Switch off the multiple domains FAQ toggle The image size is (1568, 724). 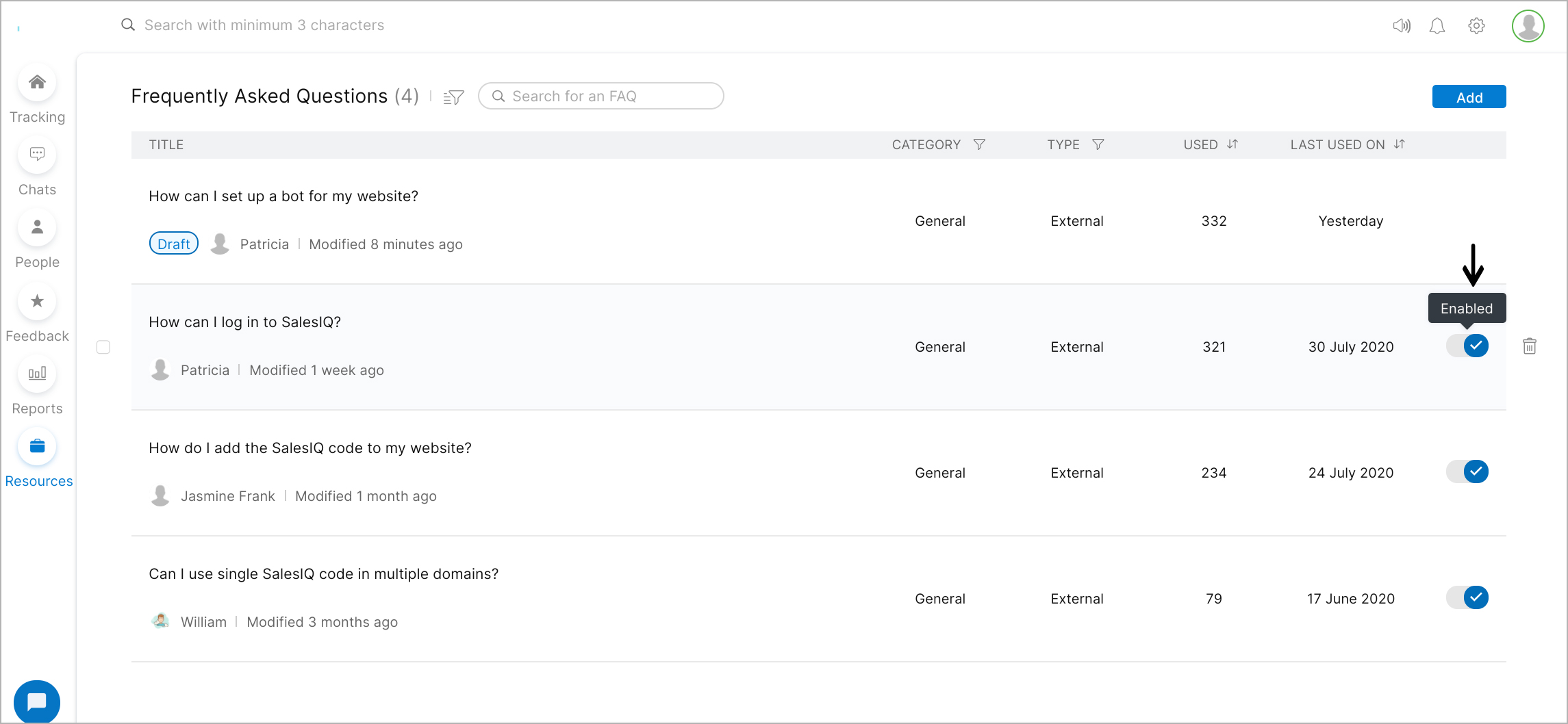pyautogui.click(x=1467, y=597)
